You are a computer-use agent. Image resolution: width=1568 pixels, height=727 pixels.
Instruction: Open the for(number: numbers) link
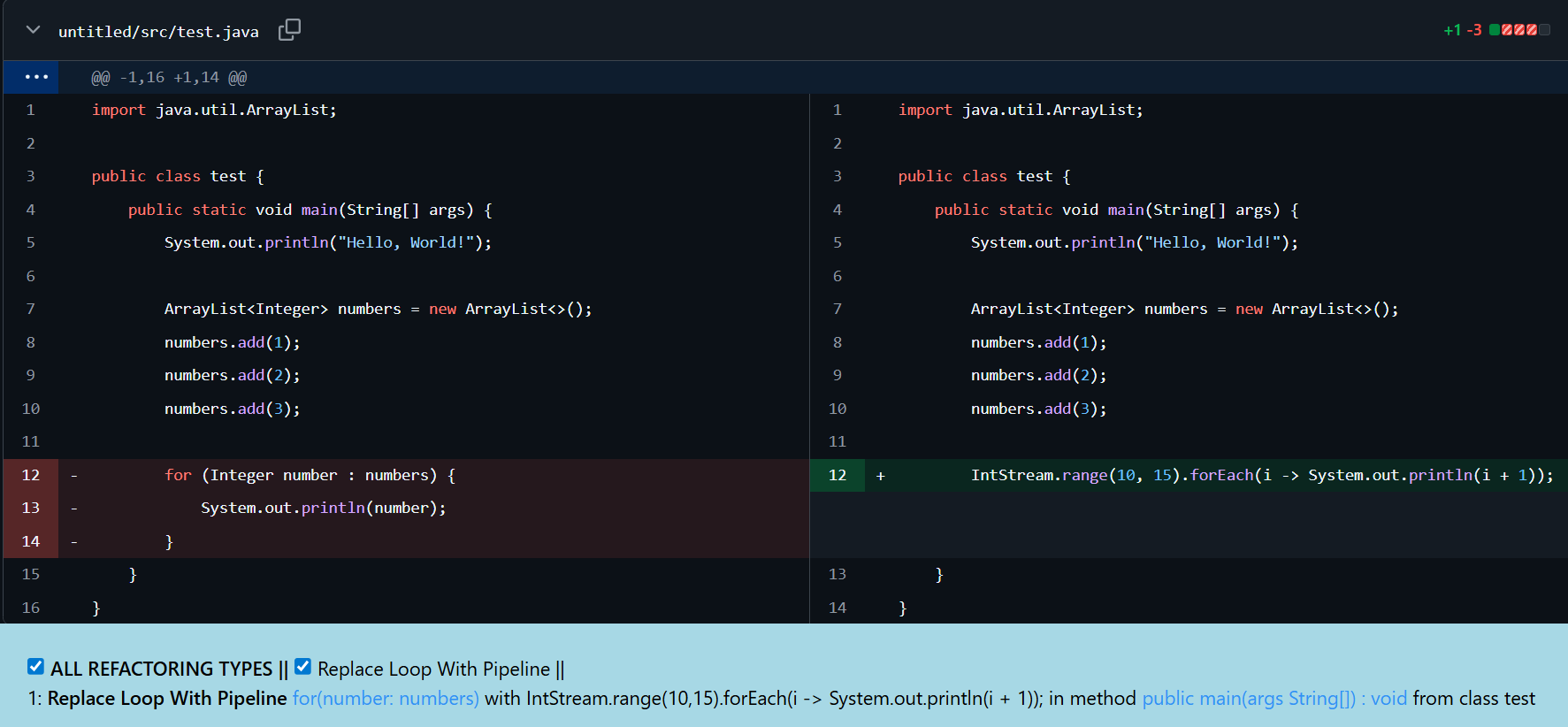click(x=386, y=699)
